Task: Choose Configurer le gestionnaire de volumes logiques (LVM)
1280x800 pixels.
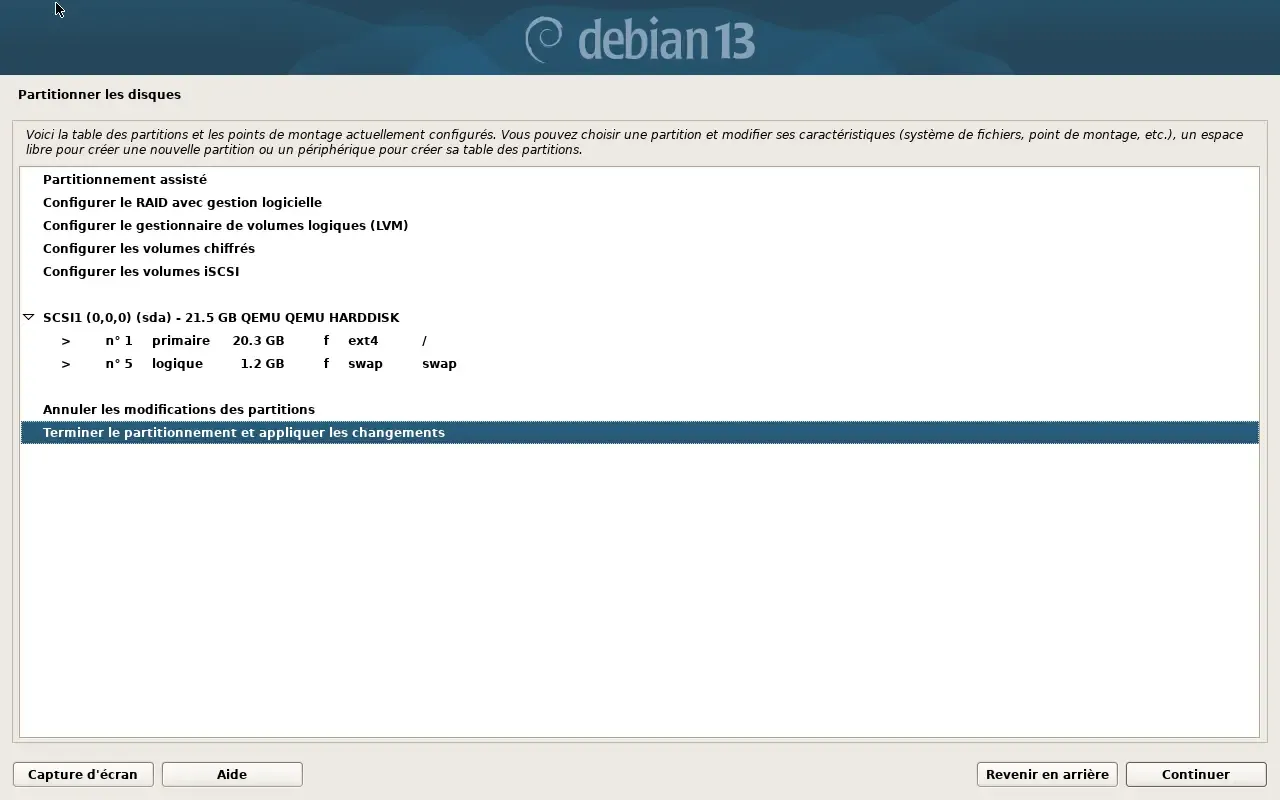Action: (x=639, y=226)
